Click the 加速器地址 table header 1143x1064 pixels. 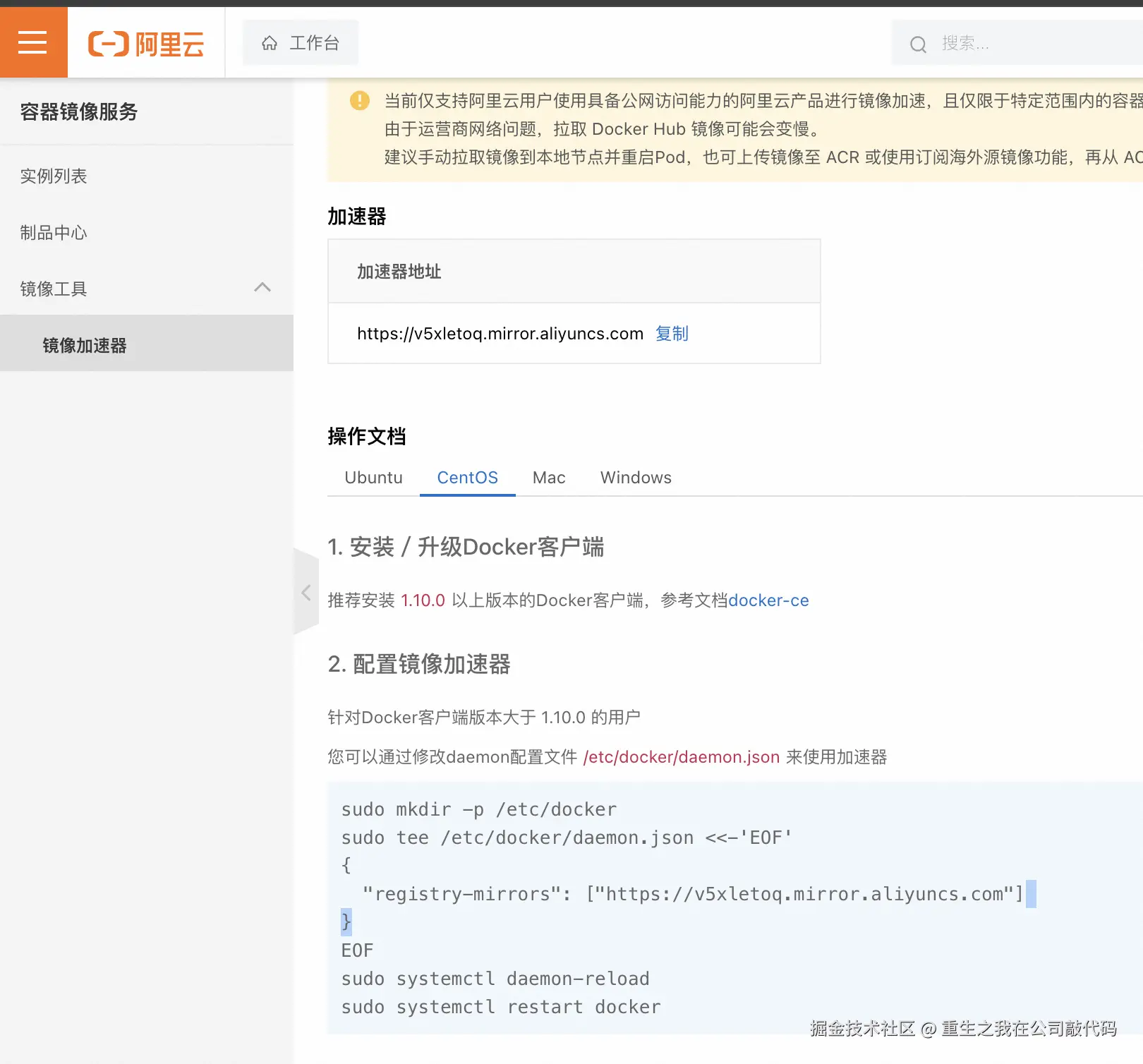point(574,272)
